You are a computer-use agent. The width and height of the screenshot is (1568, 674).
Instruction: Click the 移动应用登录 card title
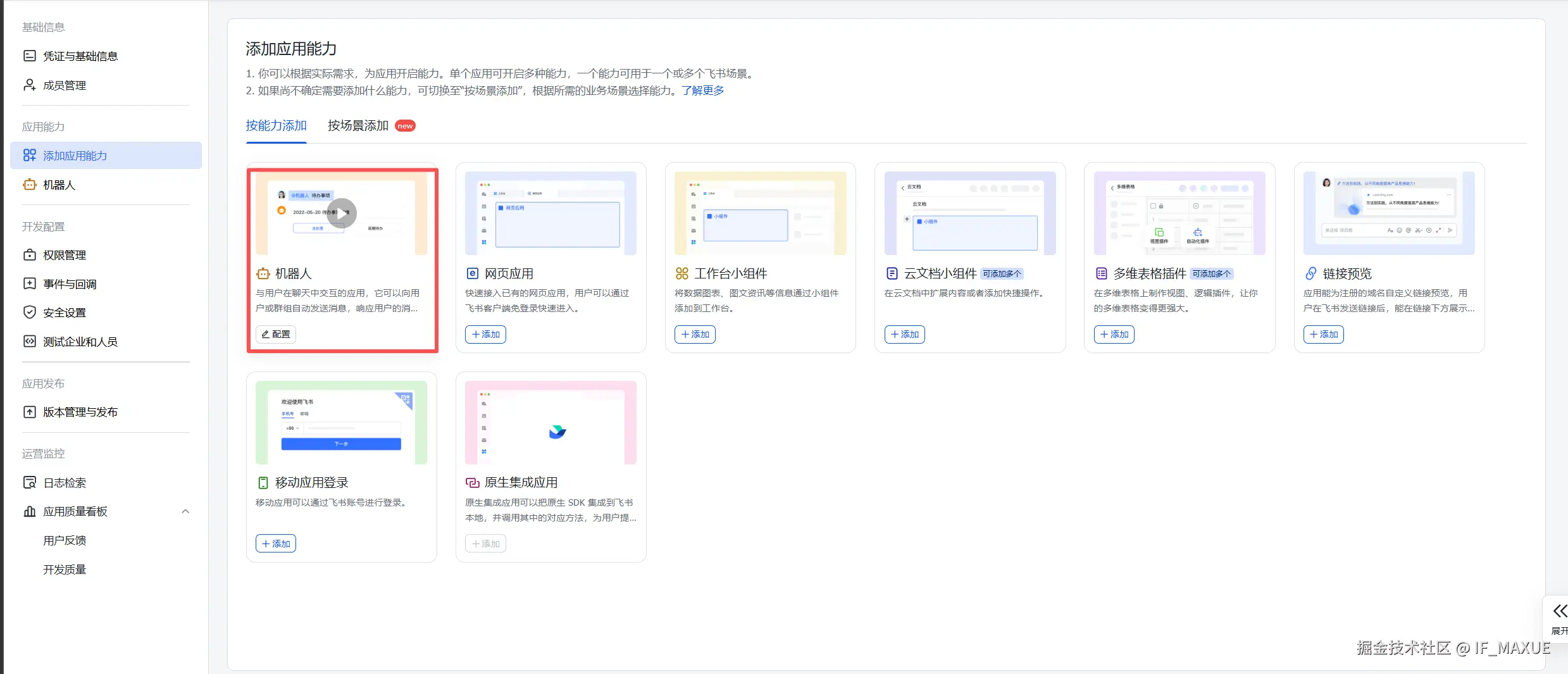[311, 482]
